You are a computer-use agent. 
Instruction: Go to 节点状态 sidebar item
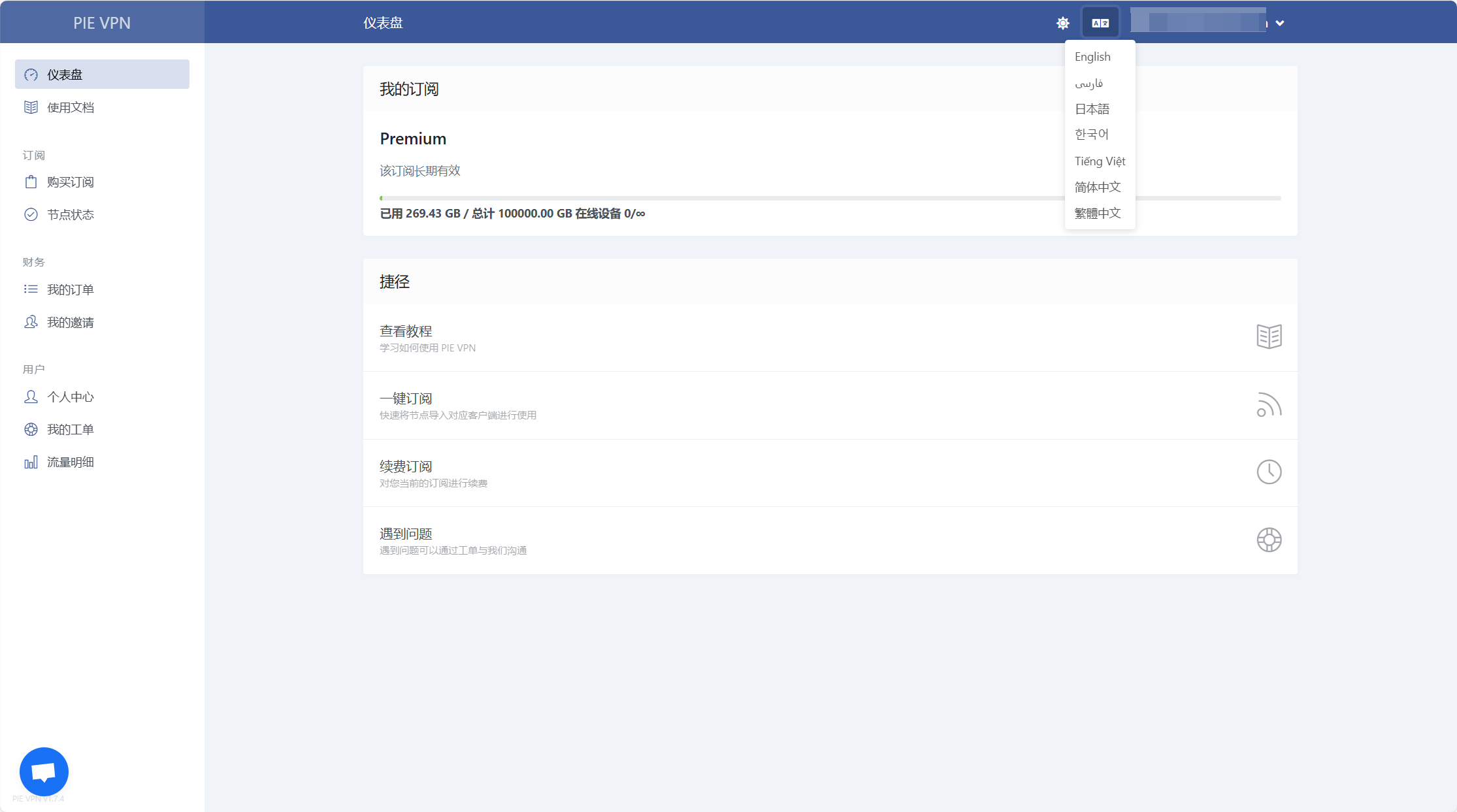[71, 215]
